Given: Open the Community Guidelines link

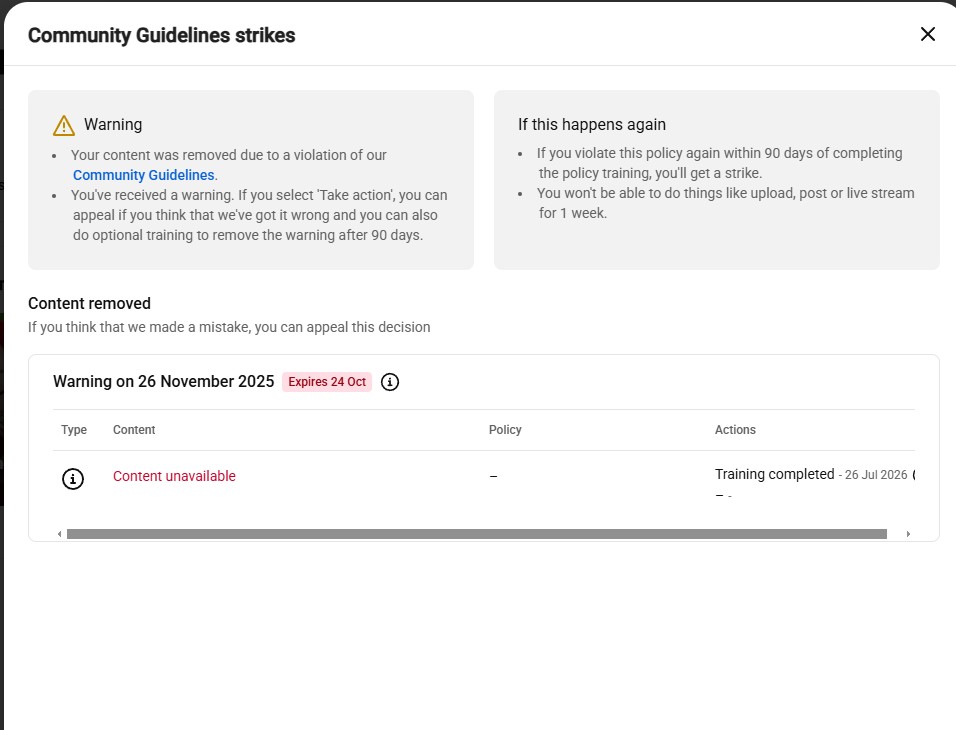Looking at the screenshot, I should tap(144, 175).
